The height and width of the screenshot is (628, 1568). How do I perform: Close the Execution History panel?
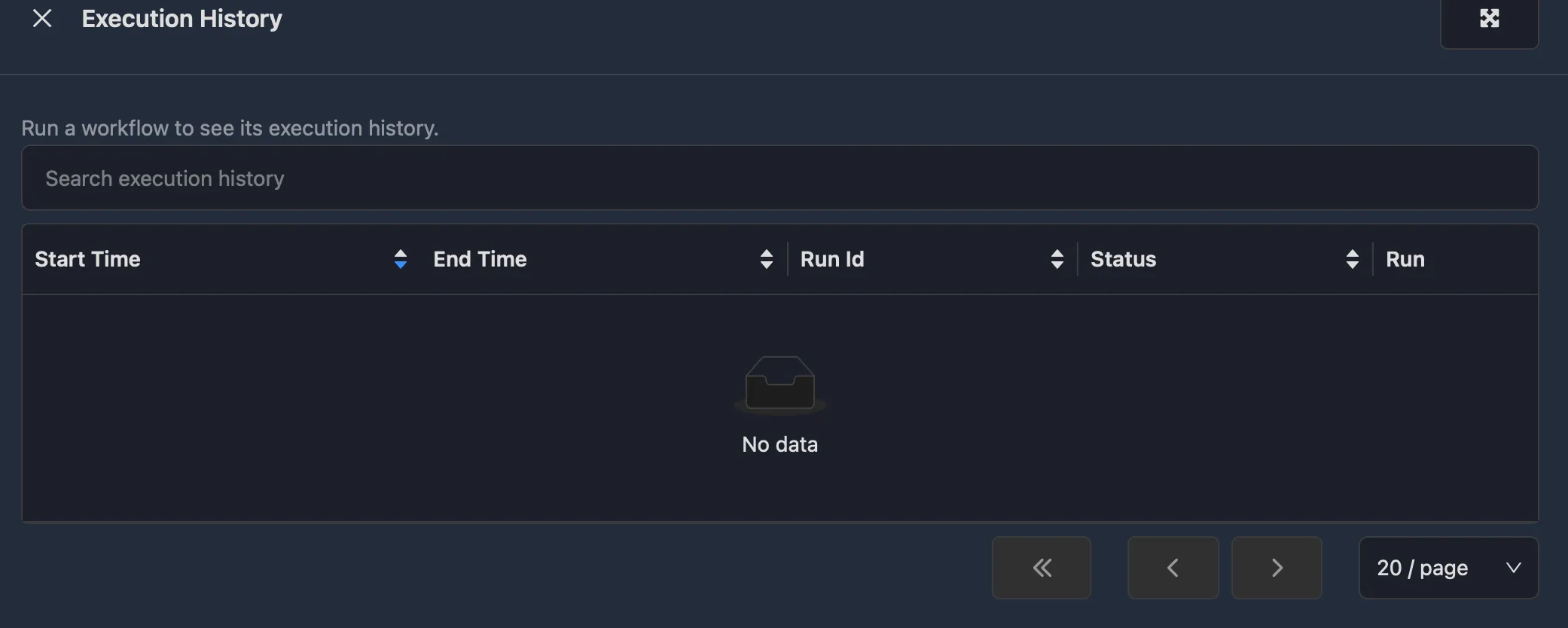coord(42,19)
